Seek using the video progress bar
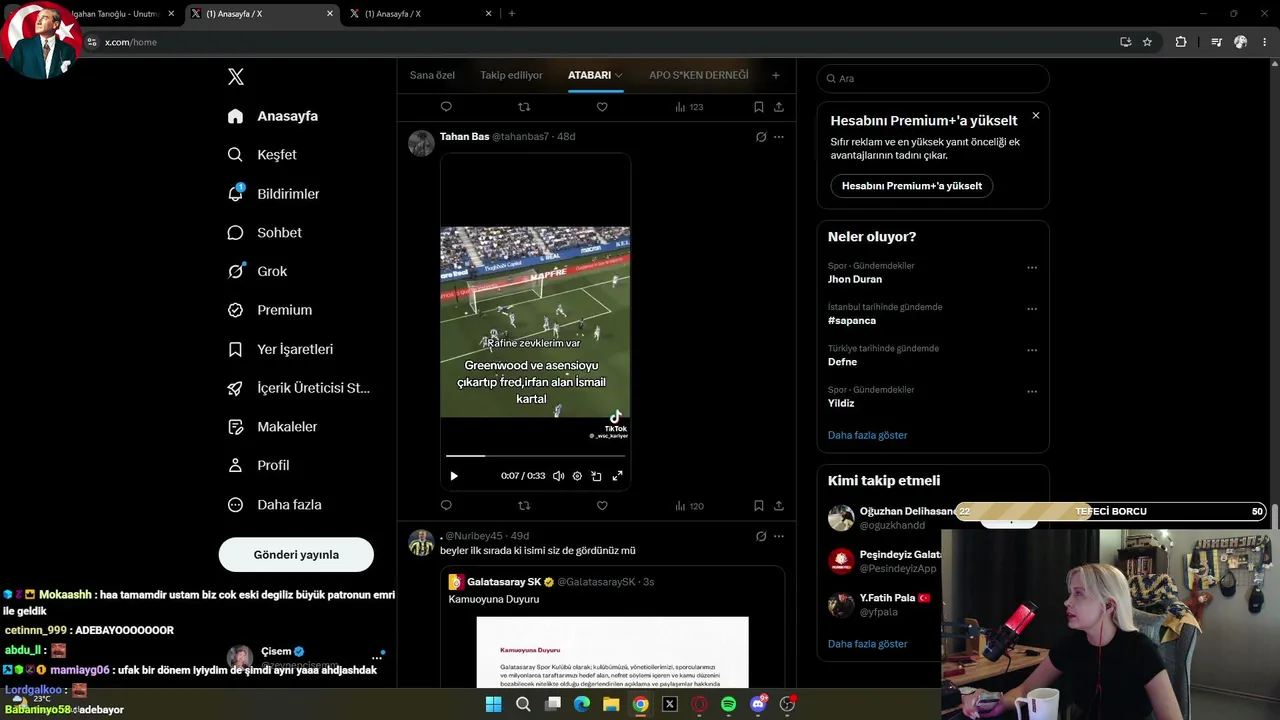This screenshot has height=720, width=1280. click(536, 456)
